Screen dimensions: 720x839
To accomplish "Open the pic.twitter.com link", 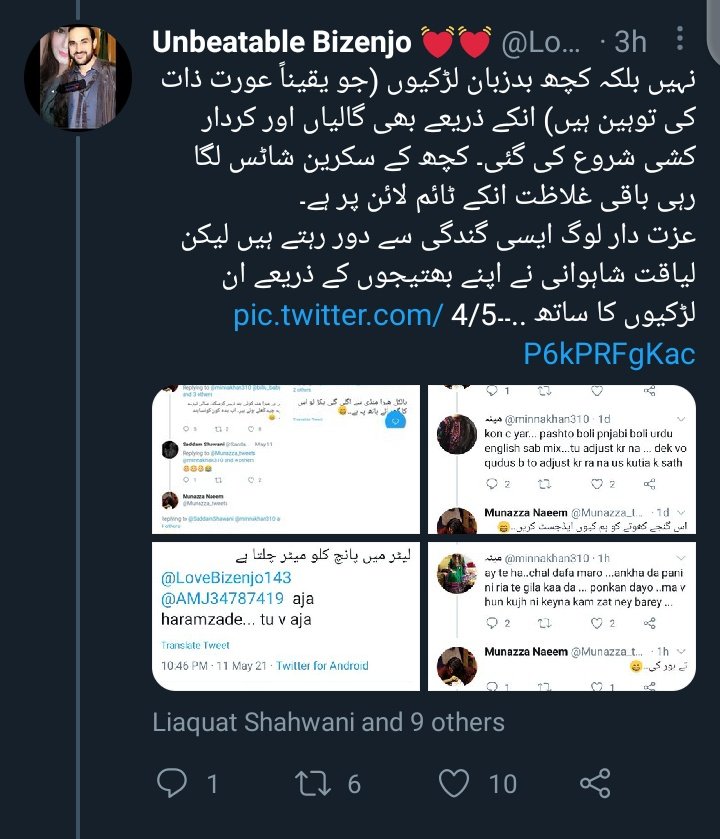I will [338, 315].
